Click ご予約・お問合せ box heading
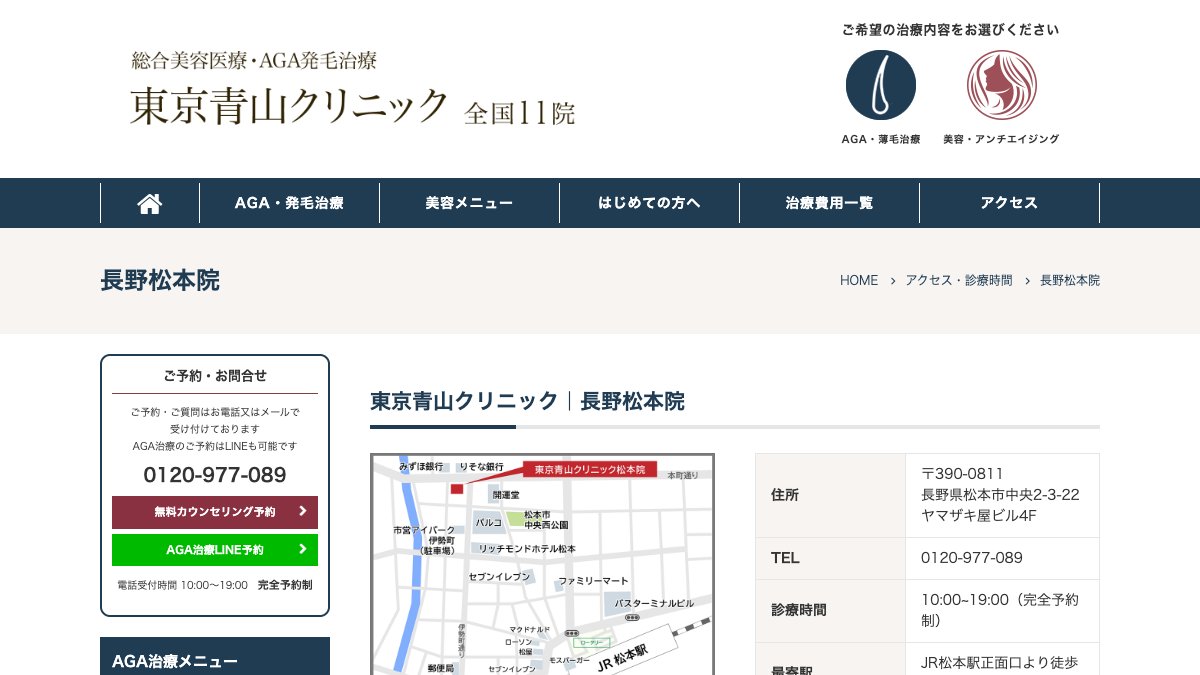 tap(215, 376)
